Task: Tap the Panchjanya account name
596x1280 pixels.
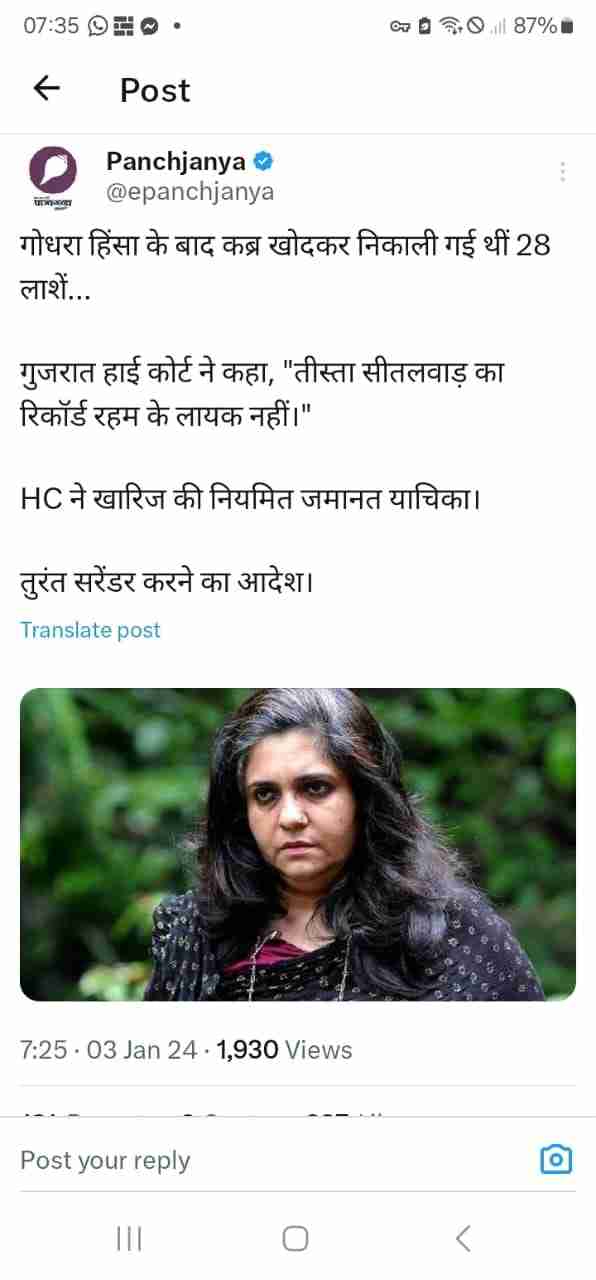Action: [x=177, y=161]
